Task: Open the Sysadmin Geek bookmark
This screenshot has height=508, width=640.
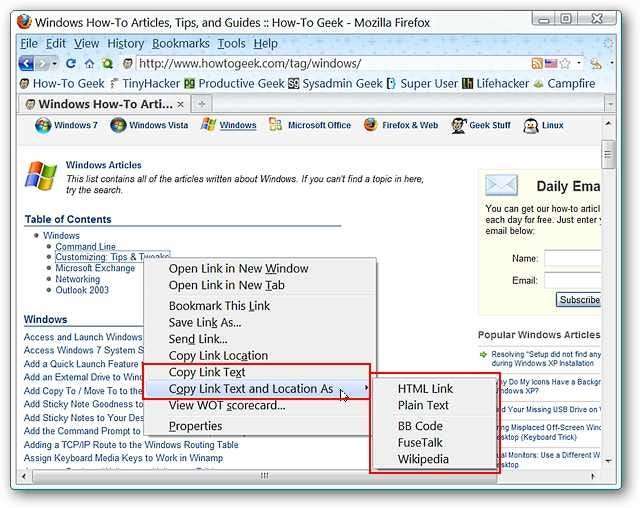Action: (x=335, y=84)
